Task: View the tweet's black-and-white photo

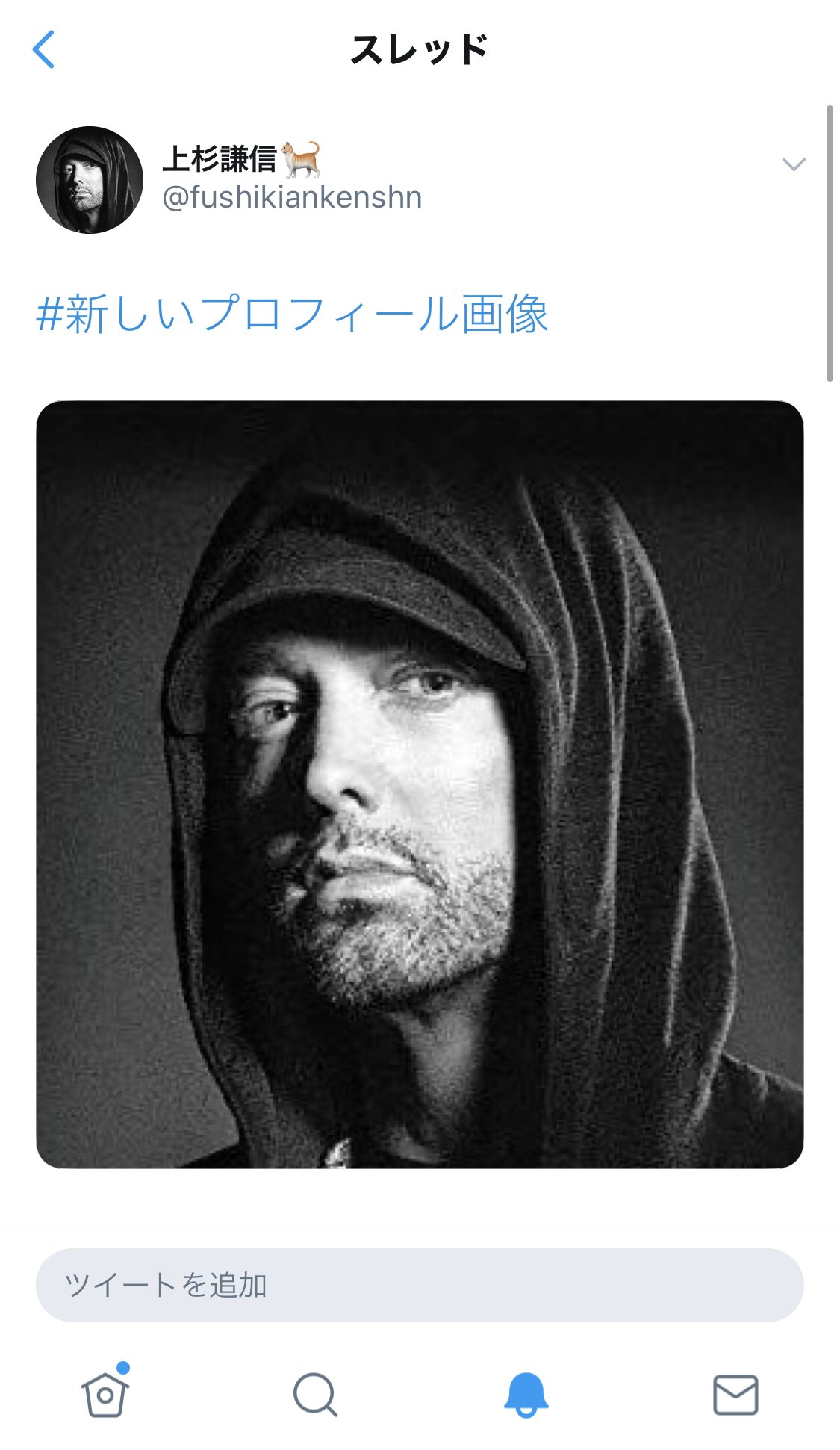Action: tap(420, 784)
